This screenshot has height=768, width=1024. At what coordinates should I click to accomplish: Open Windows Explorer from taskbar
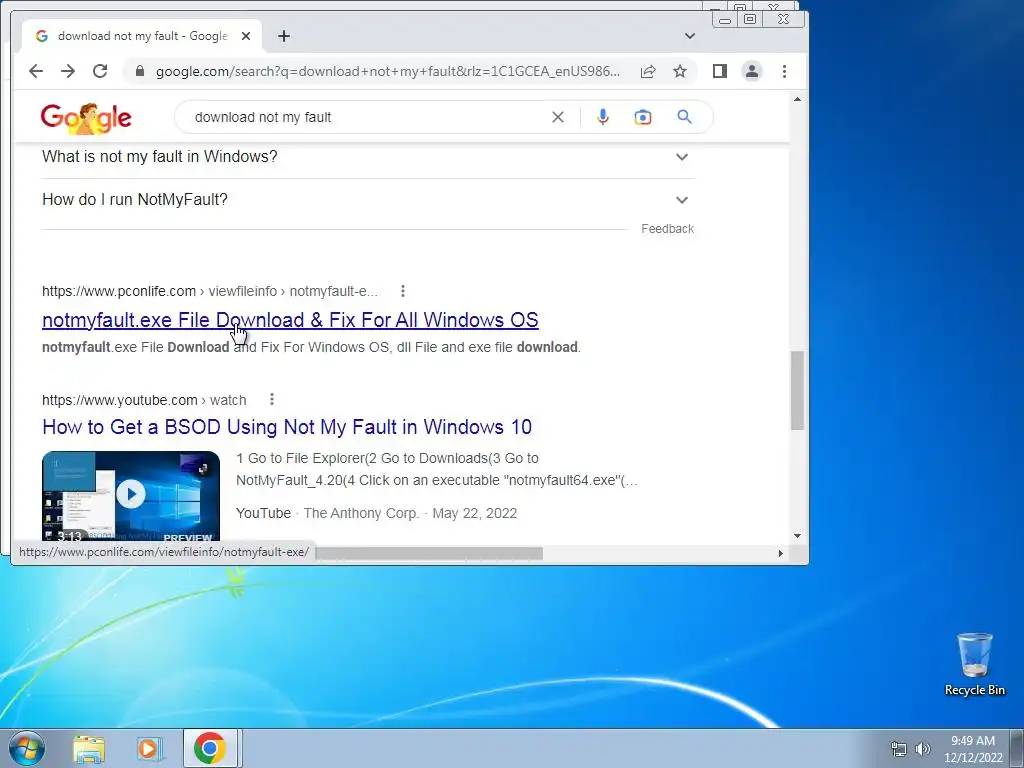coord(89,748)
